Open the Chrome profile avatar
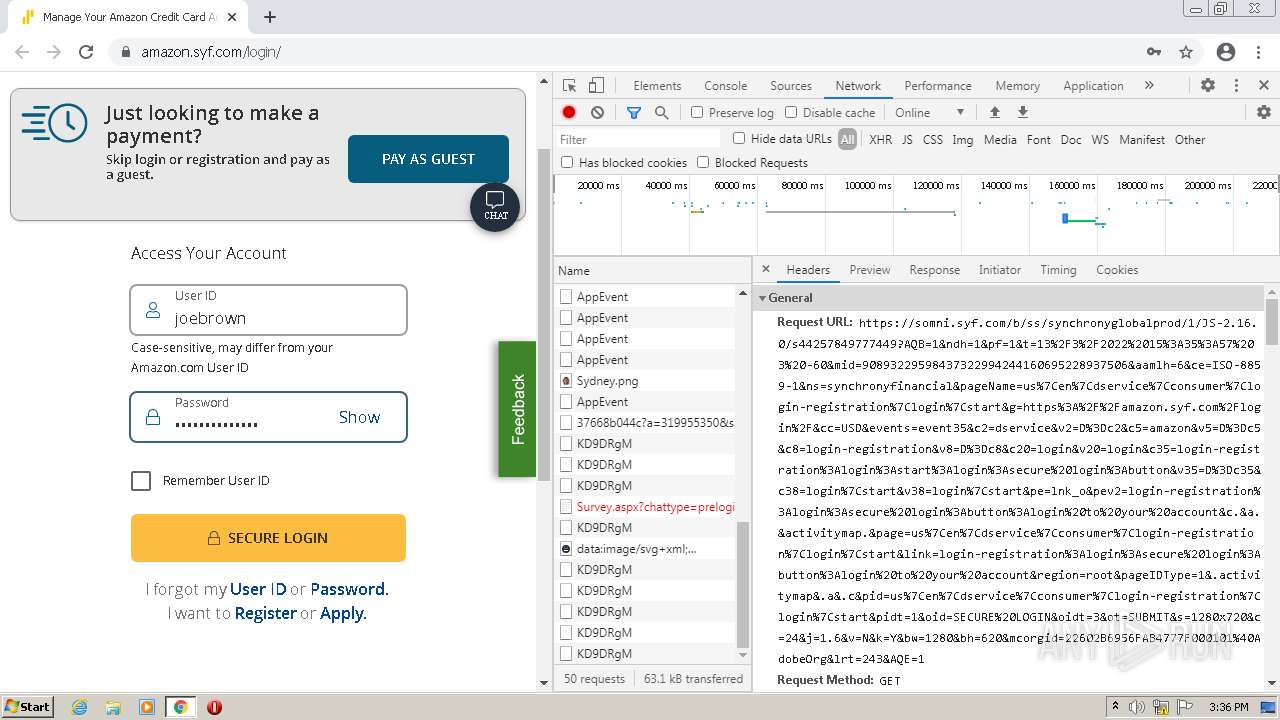Viewport: 1280px width, 720px height. [x=1226, y=52]
